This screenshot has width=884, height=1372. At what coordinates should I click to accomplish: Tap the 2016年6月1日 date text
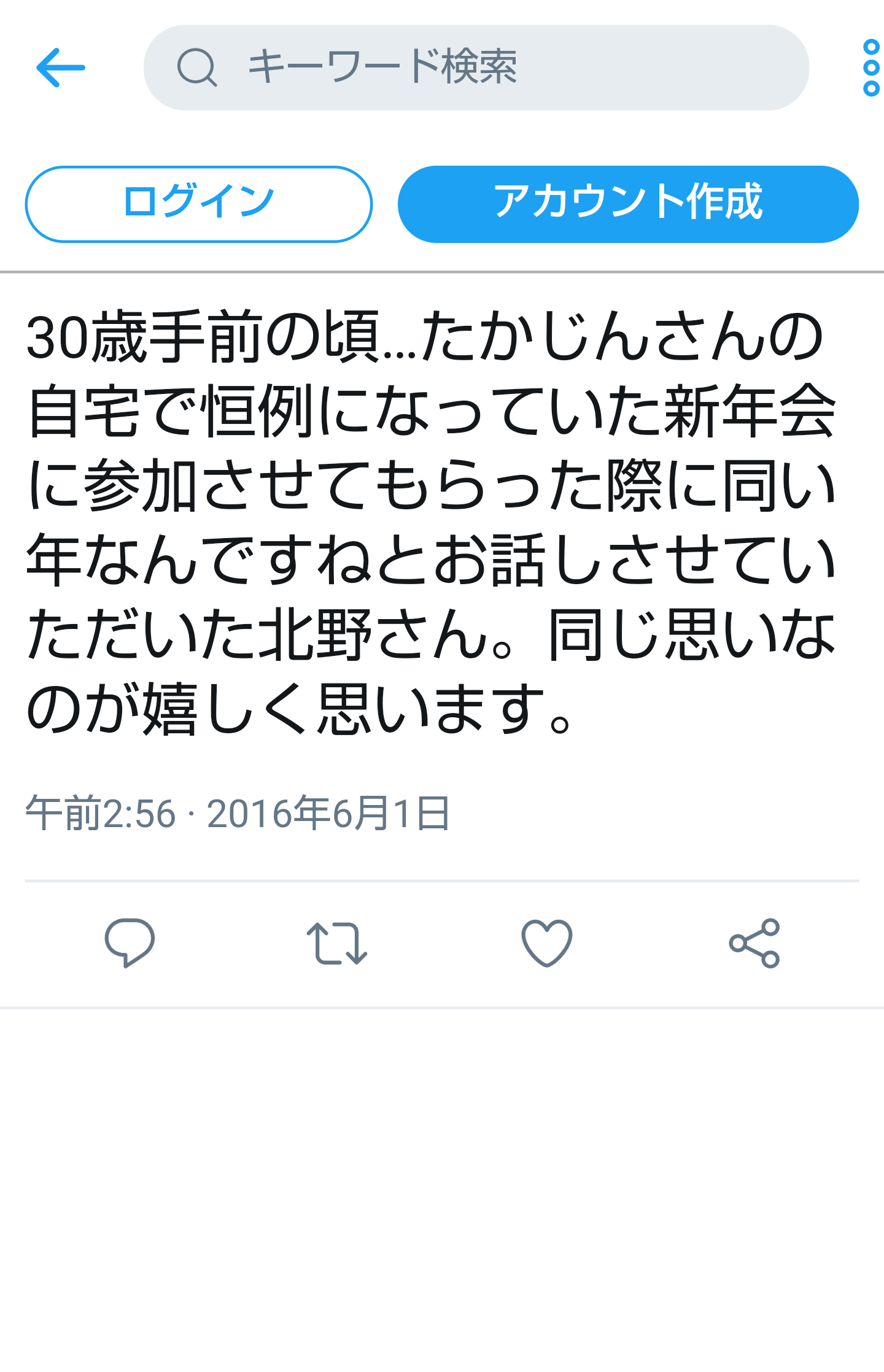(x=328, y=813)
